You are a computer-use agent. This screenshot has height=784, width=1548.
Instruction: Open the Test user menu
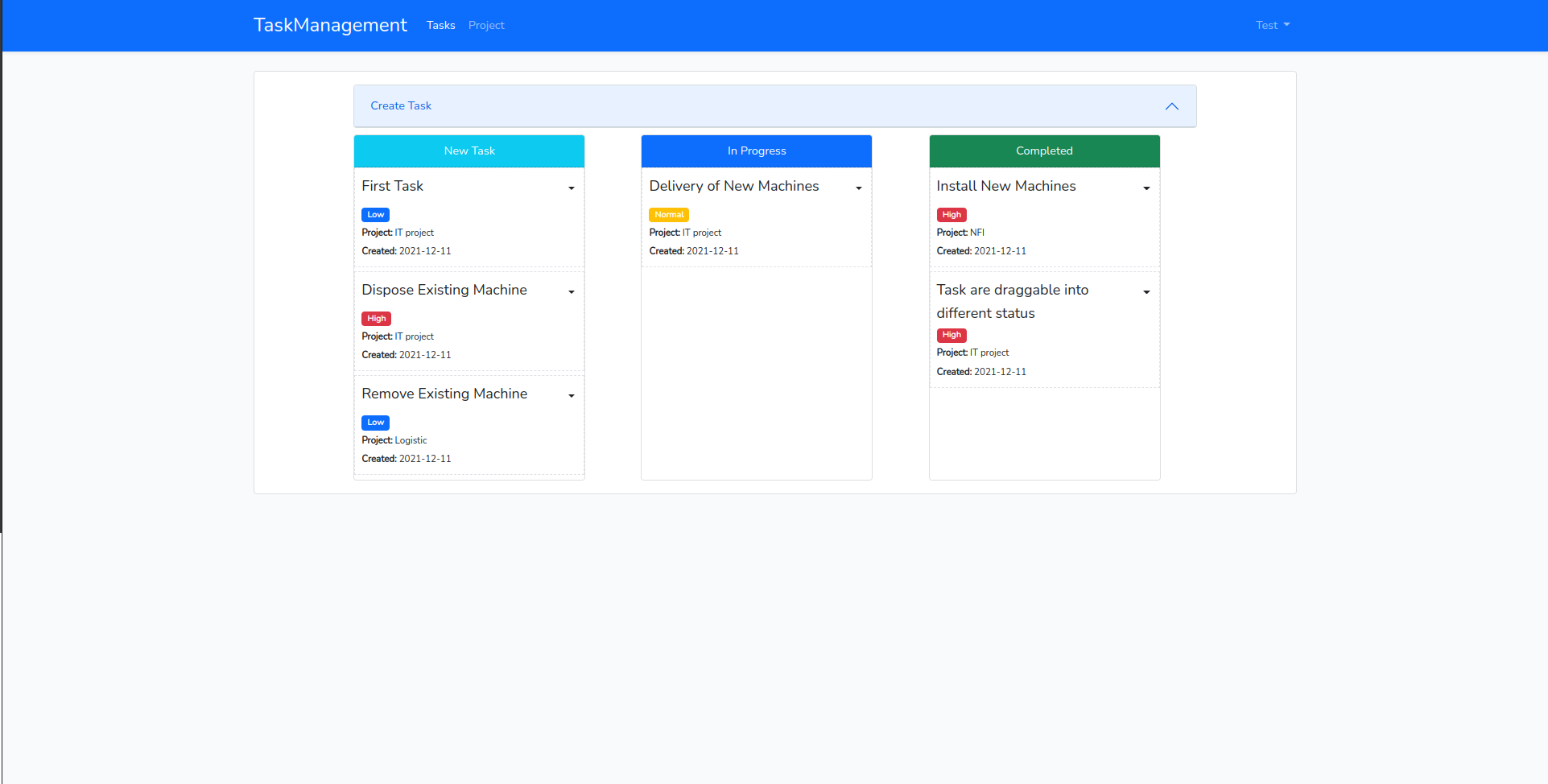point(1272,25)
